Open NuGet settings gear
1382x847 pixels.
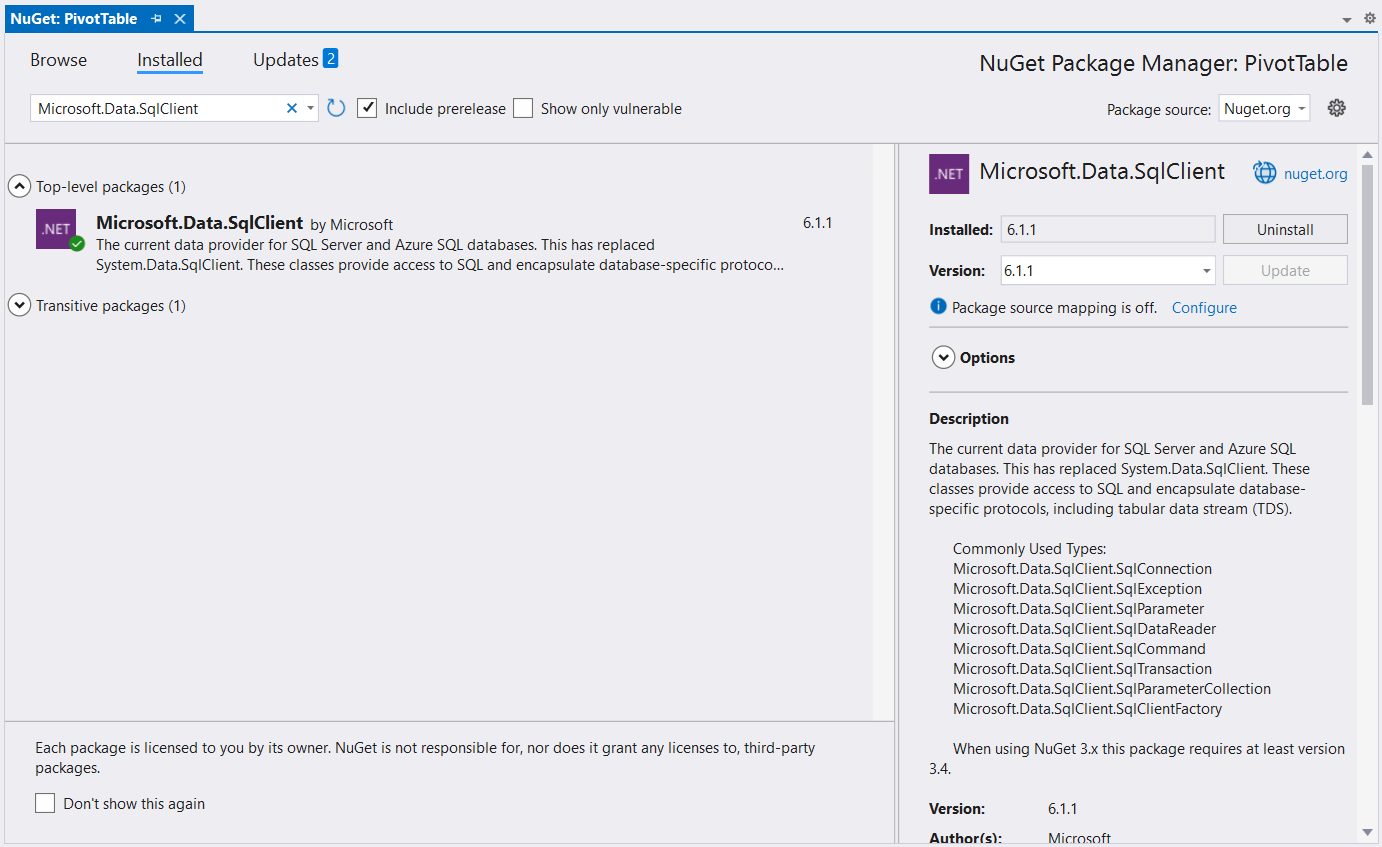click(1337, 108)
